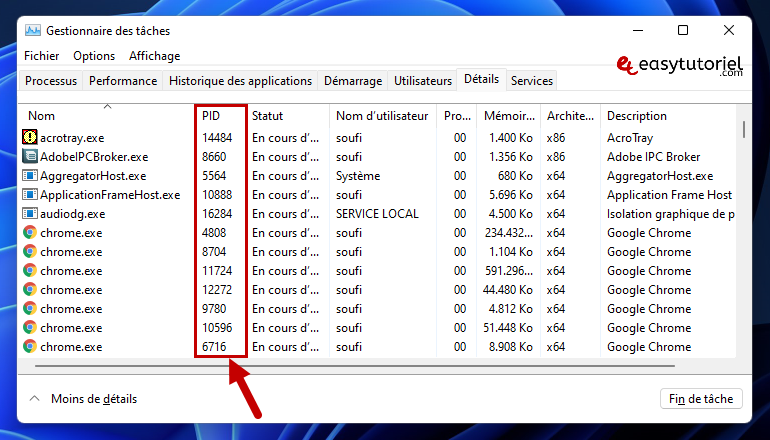Switch to the Services tab

[x=531, y=81]
